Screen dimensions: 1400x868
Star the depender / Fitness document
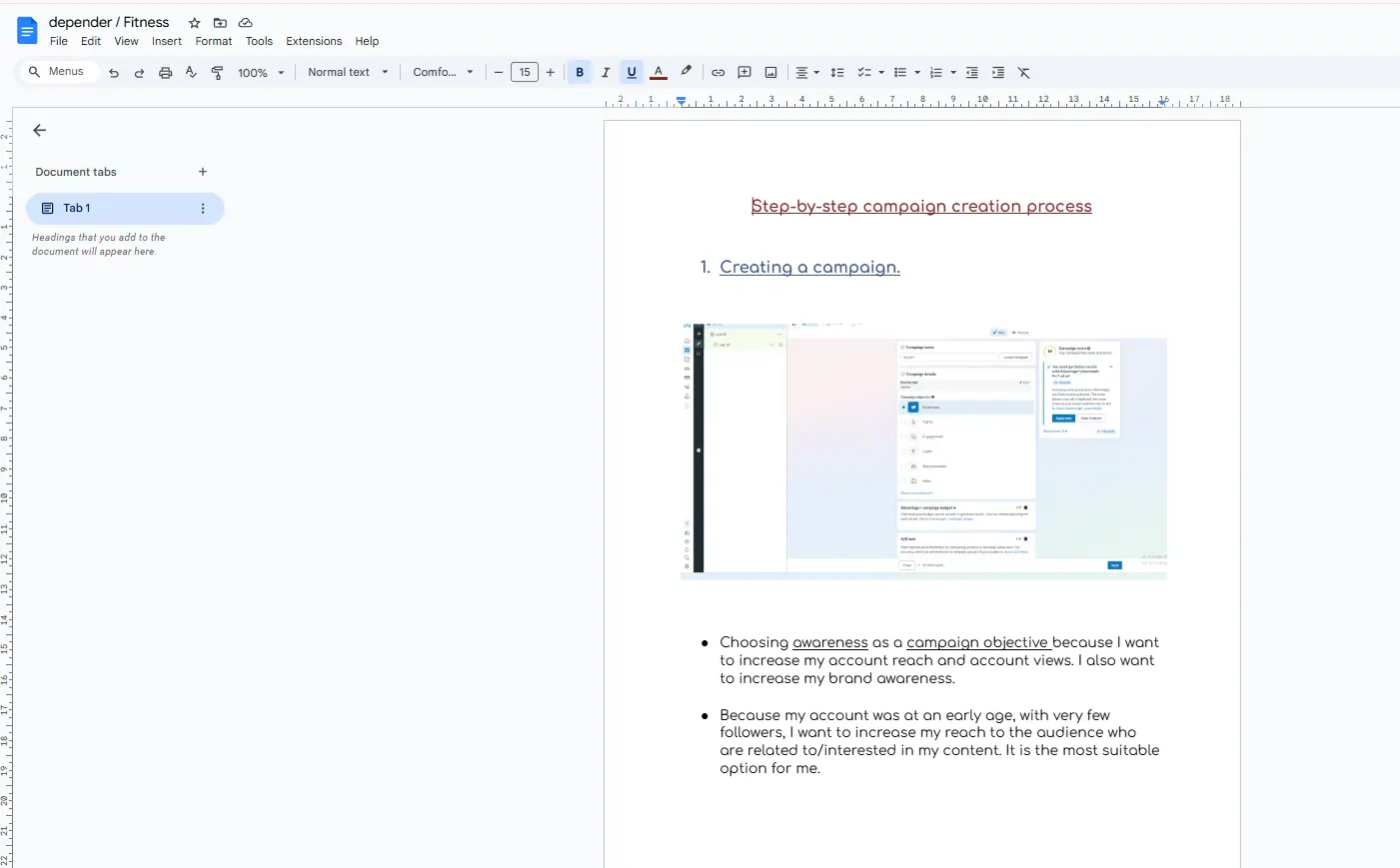(195, 23)
